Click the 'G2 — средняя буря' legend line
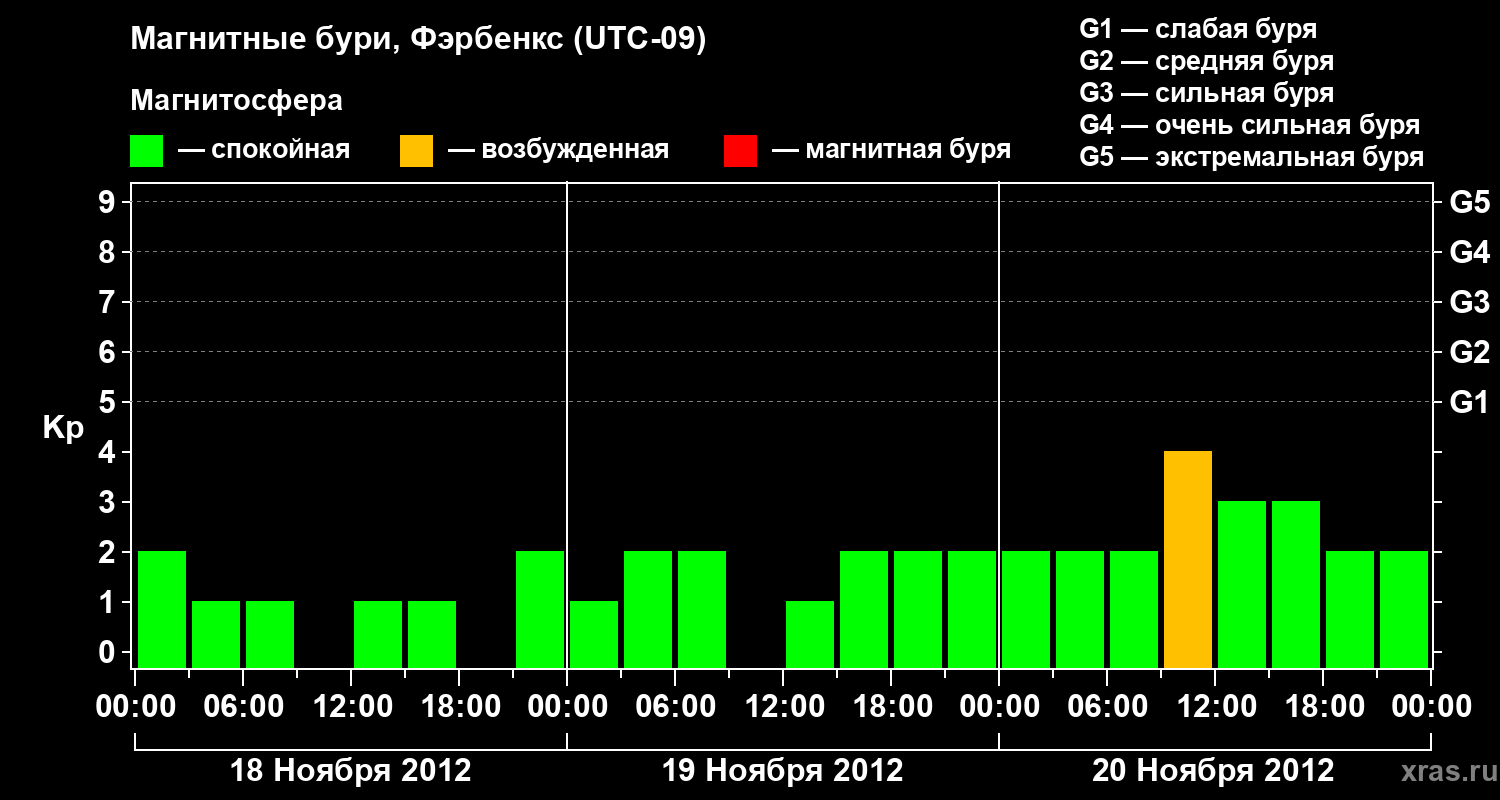This screenshot has width=1500, height=800. point(1206,61)
